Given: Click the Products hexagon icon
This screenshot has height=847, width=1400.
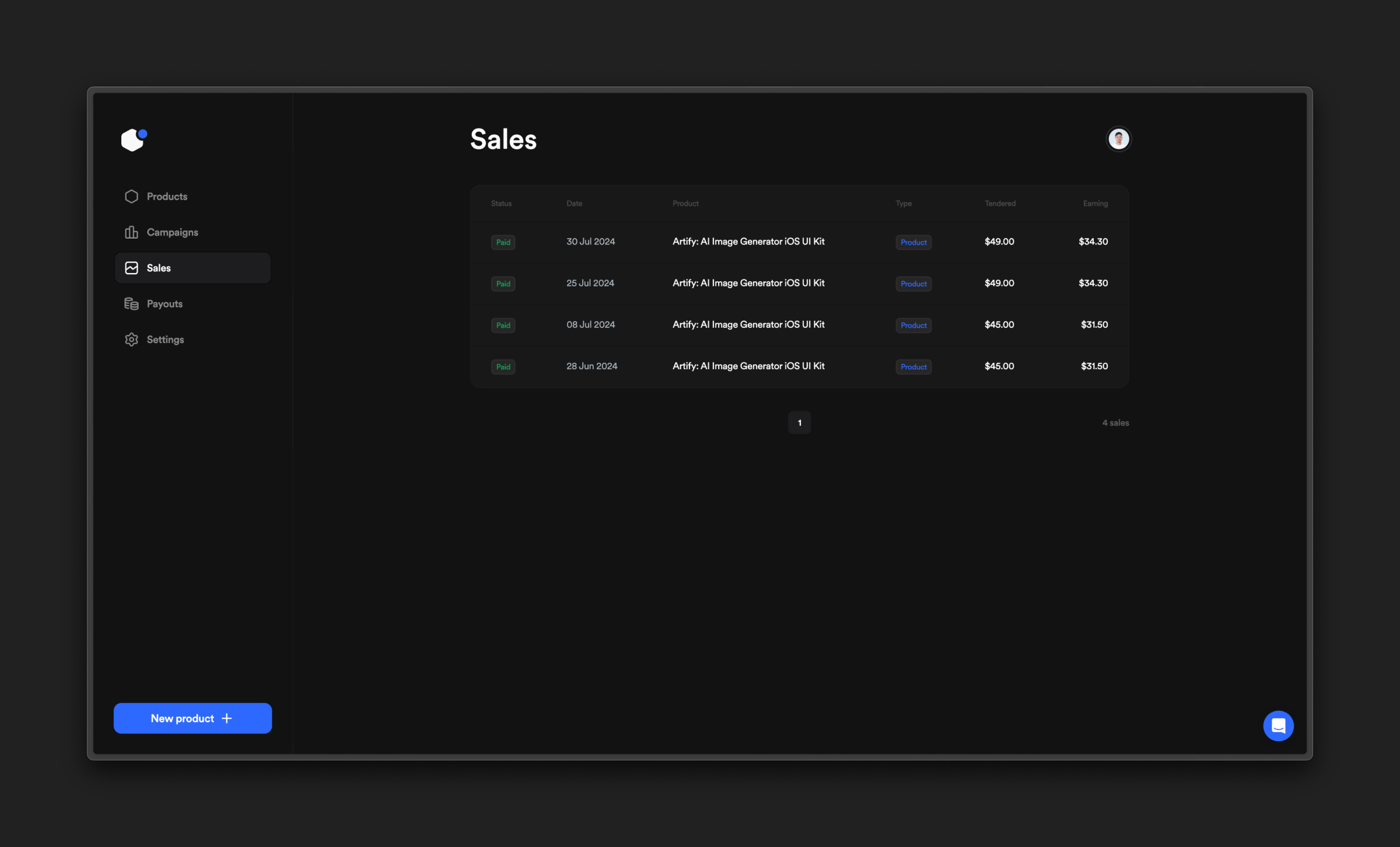Looking at the screenshot, I should pyautogui.click(x=131, y=197).
